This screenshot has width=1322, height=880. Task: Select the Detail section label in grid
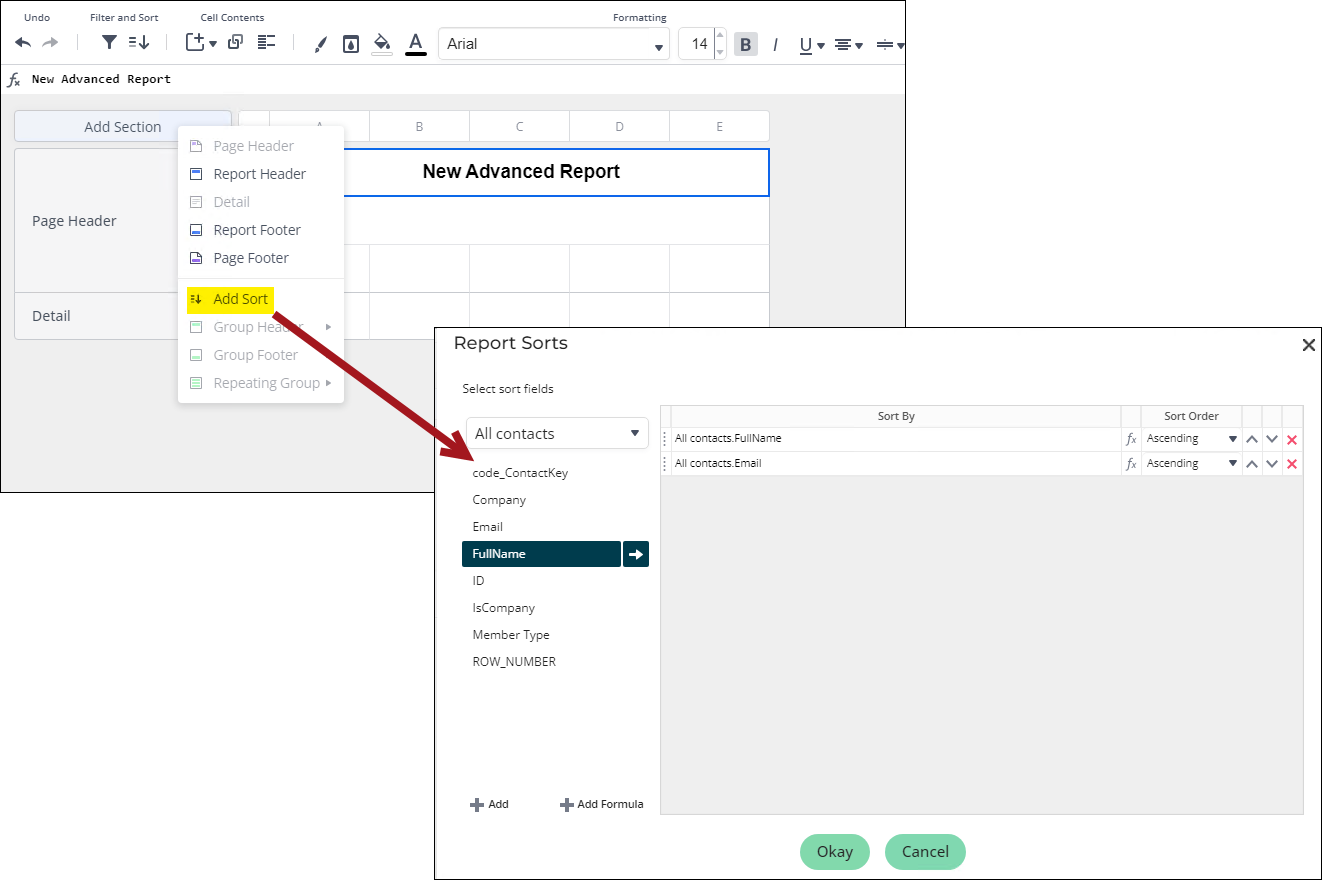pos(51,316)
